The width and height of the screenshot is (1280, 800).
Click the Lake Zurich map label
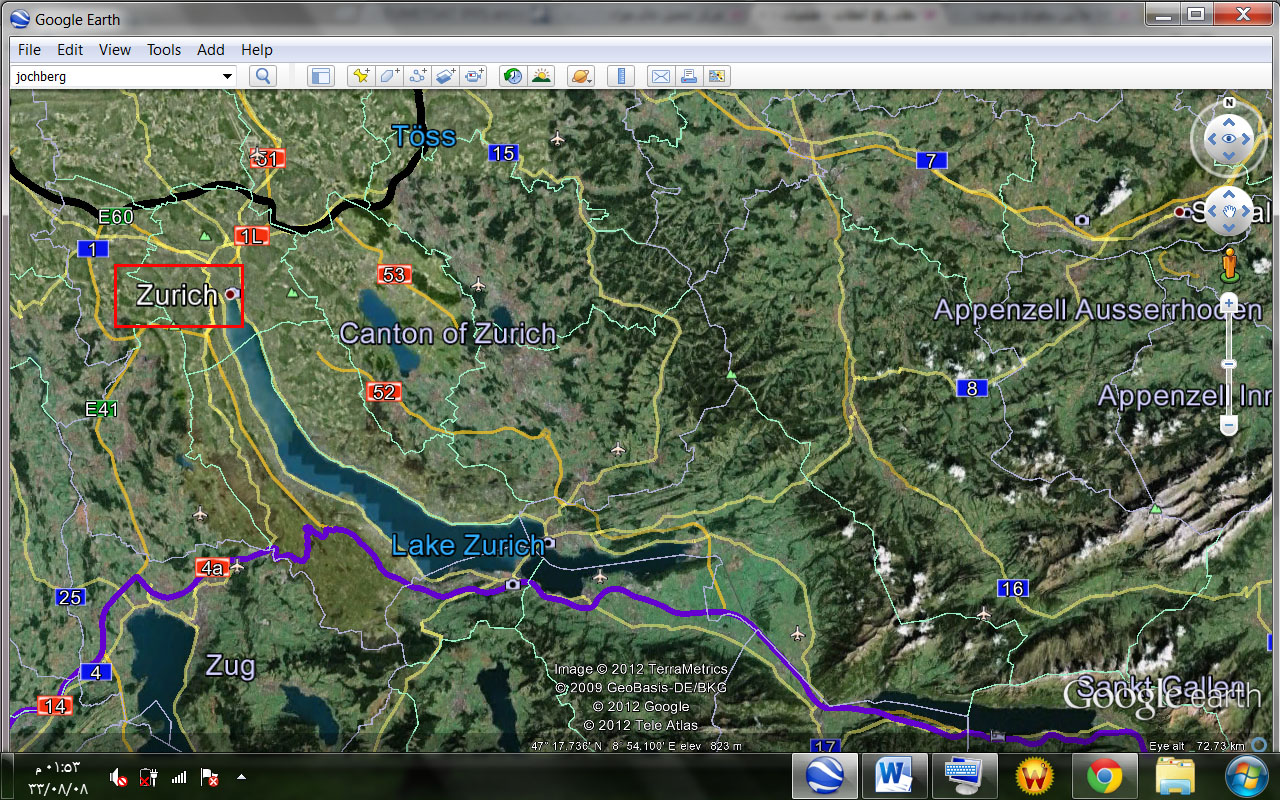tap(467, 545)
